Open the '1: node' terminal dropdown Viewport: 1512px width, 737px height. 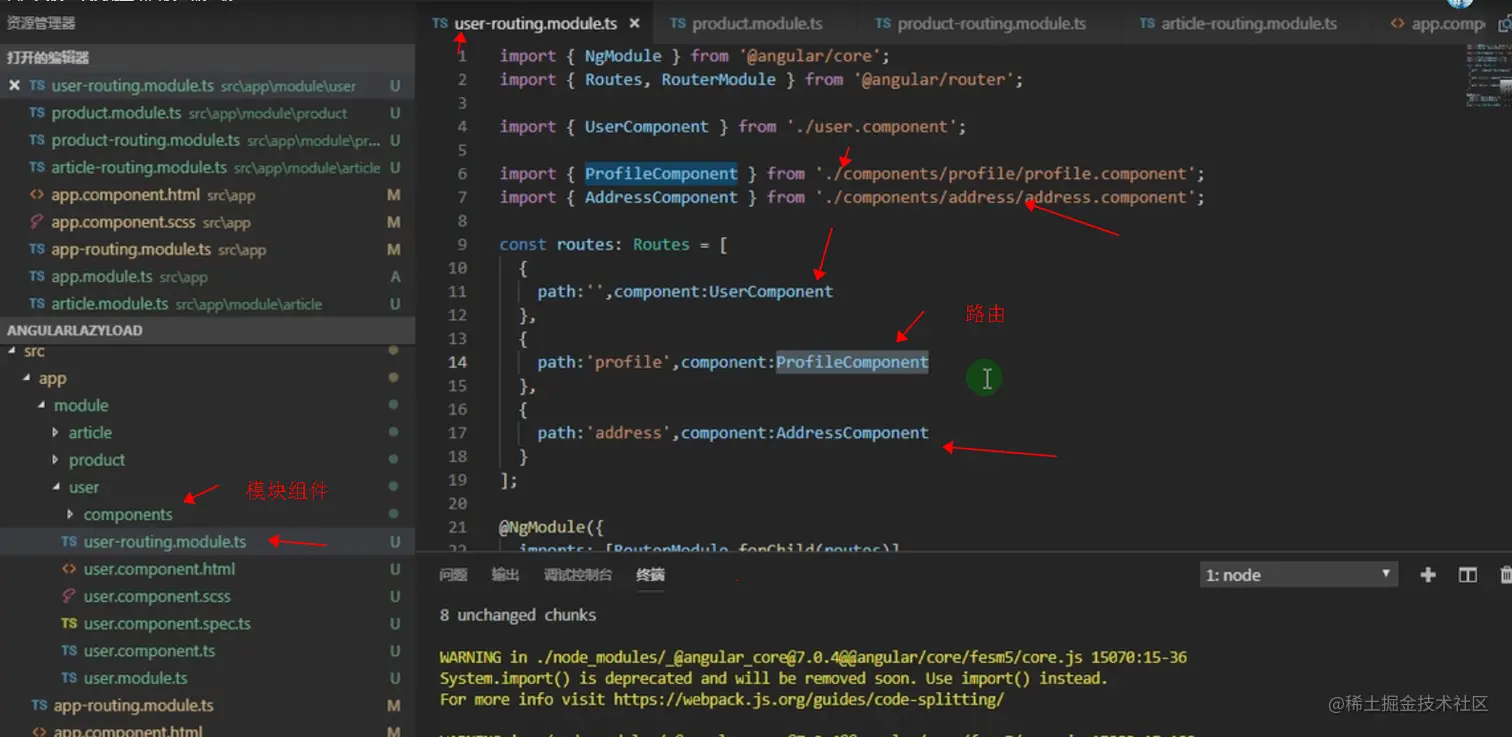click(1298, 575)
